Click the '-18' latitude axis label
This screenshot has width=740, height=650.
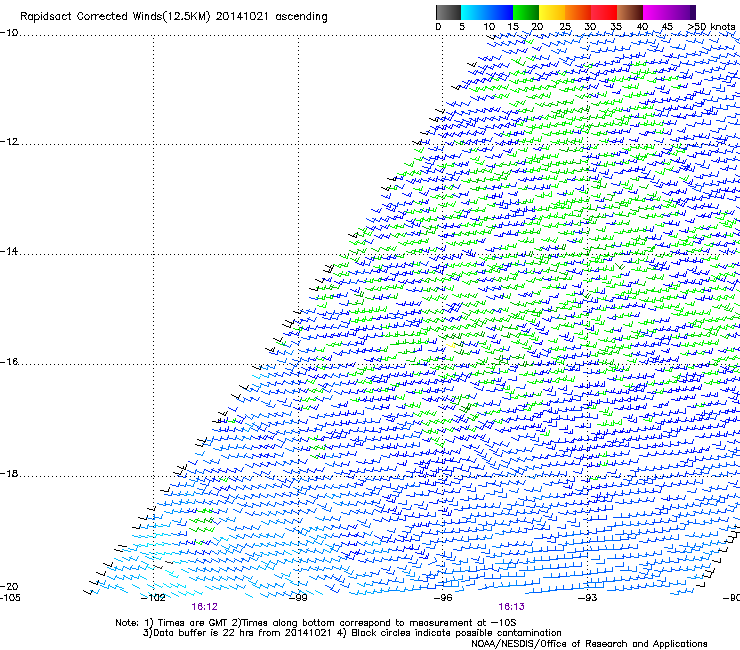tap(9, 473)
